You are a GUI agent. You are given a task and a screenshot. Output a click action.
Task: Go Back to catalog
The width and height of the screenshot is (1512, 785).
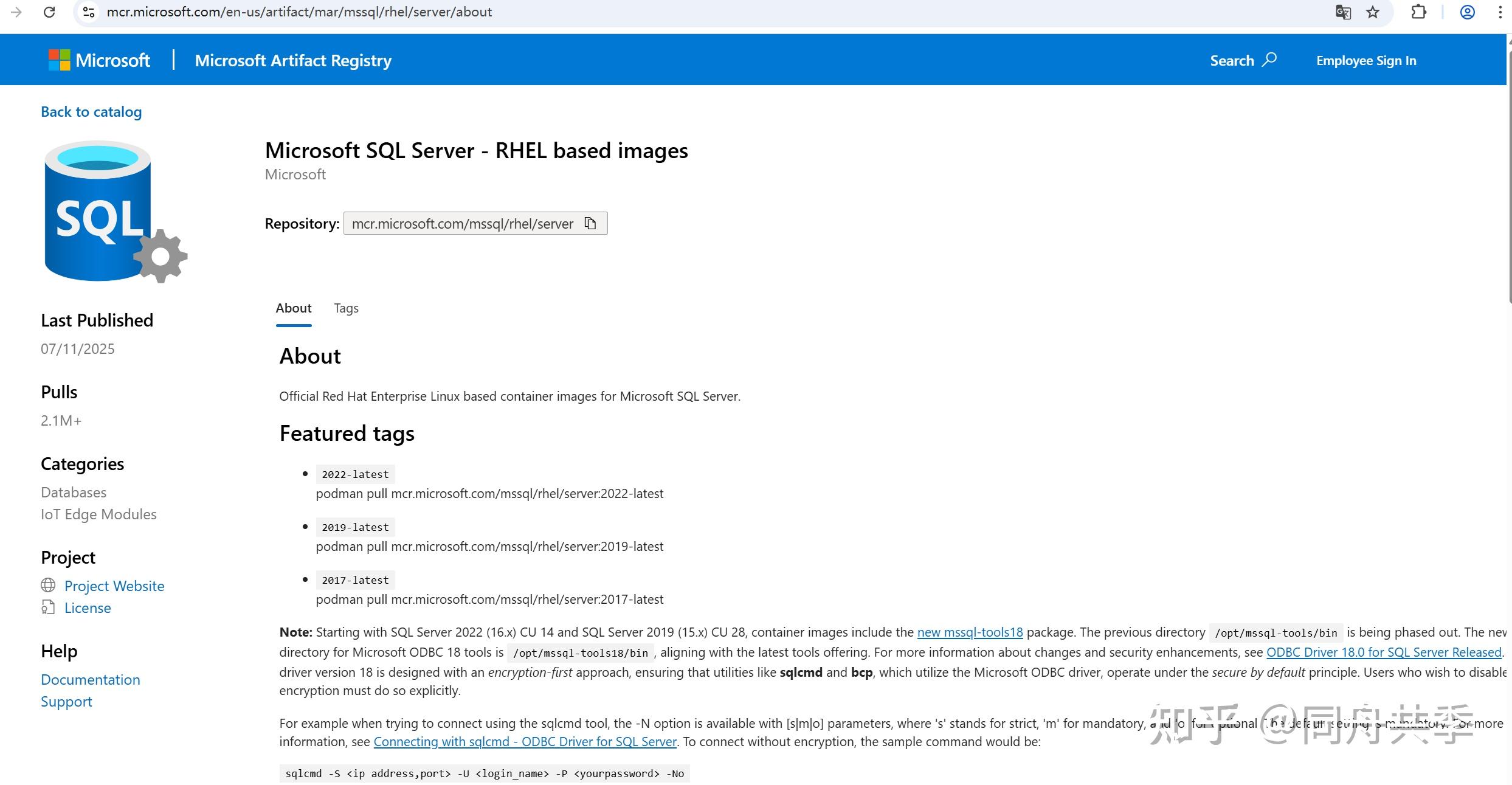[x=91, y=111]
